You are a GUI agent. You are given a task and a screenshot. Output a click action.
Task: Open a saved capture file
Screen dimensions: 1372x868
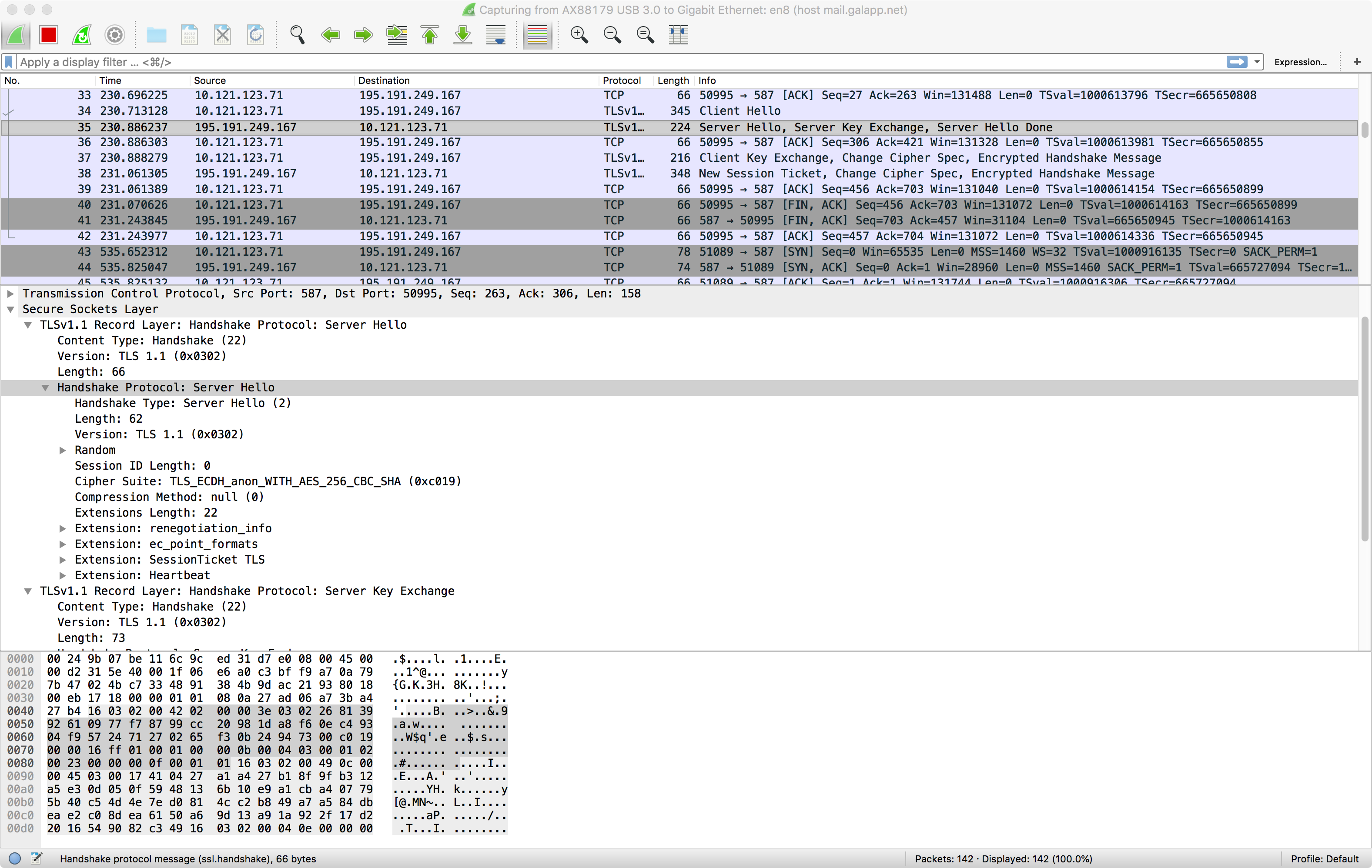point(156,35)
